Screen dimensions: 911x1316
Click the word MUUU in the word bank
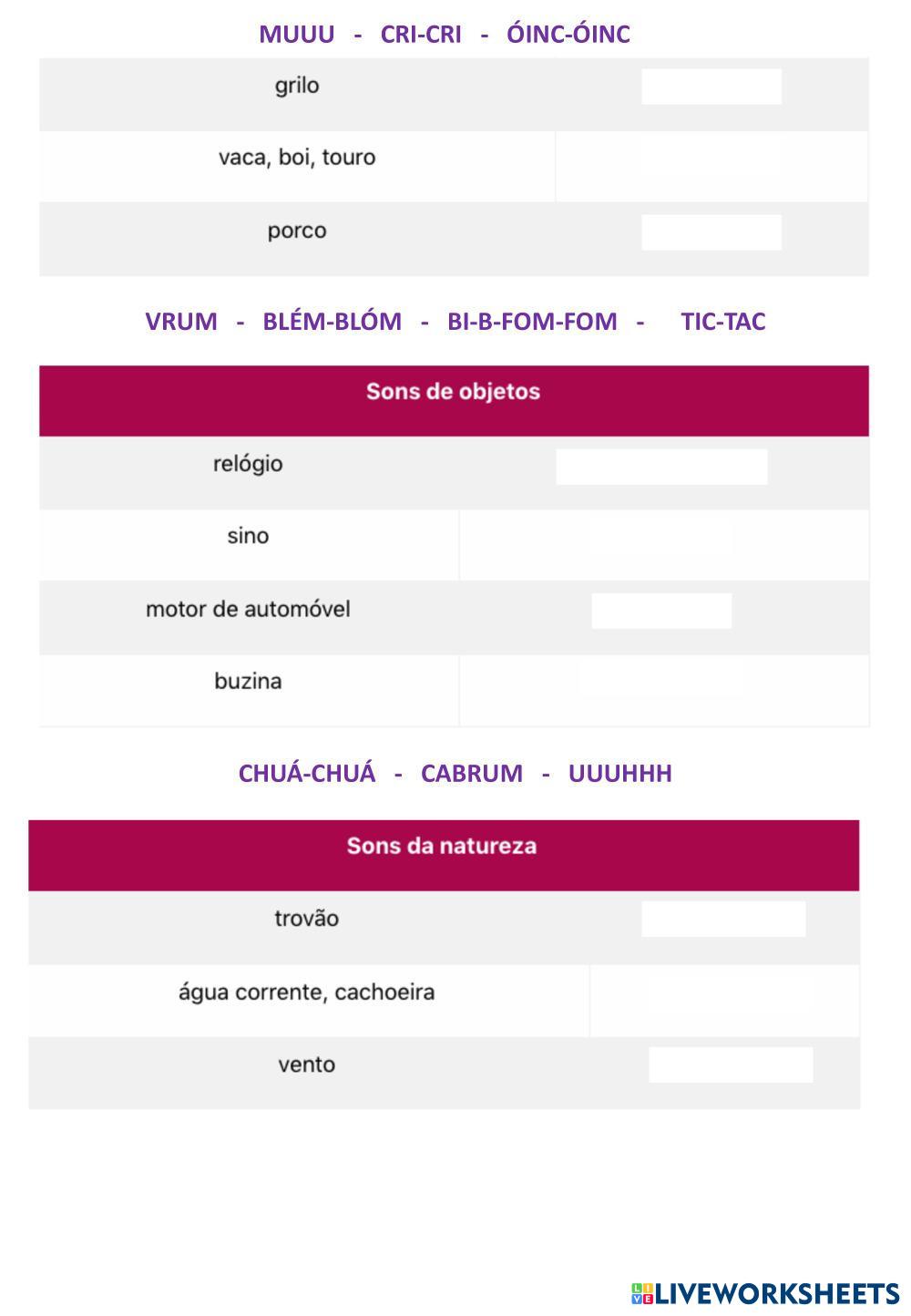click(x=297, y=35)
